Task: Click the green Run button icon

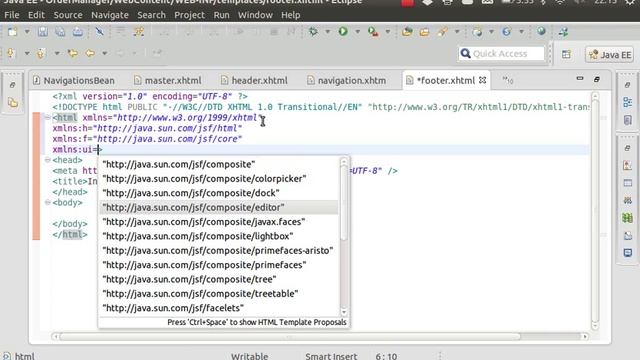Action: click(343, 31)
